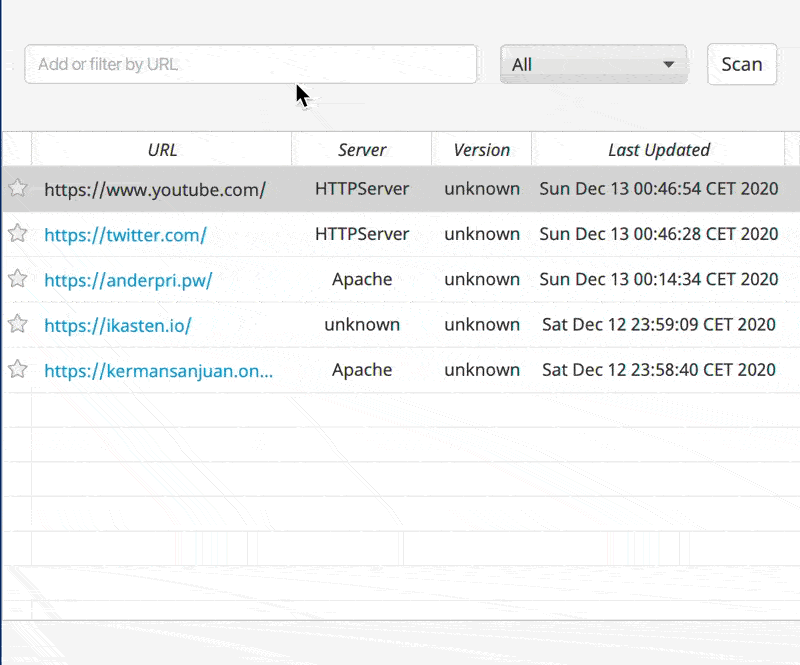Follow the https://anderpri.pw/ link

[128, 280]
